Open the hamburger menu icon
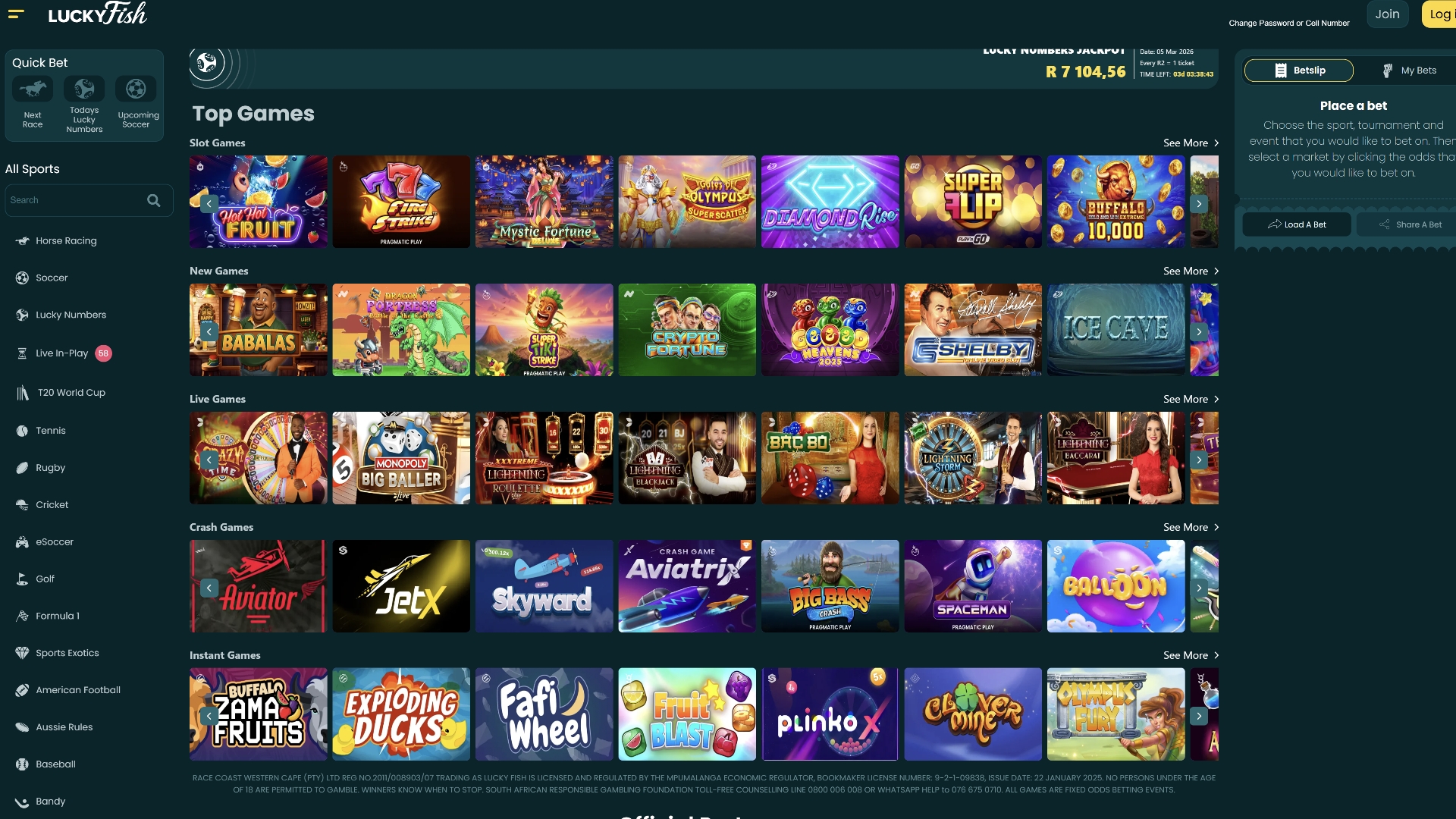 click(x=16, y=14)
